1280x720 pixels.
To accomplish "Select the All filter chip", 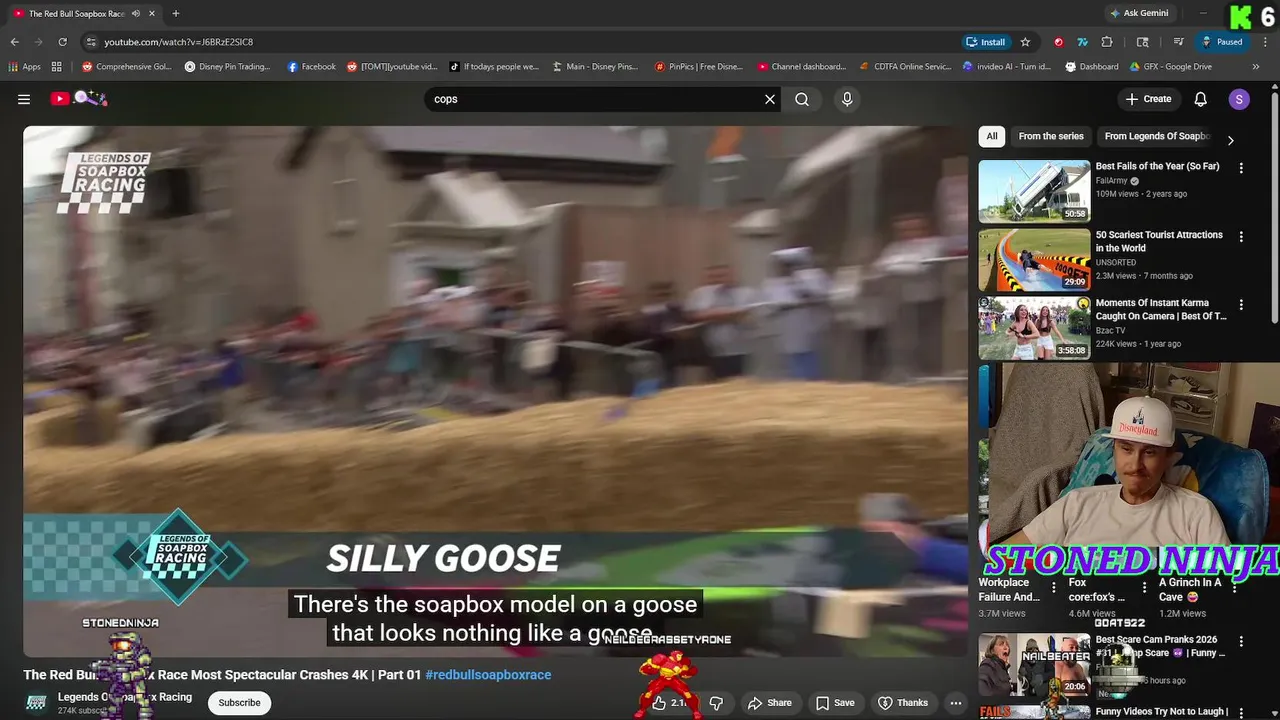I will [x=992, y=136].
